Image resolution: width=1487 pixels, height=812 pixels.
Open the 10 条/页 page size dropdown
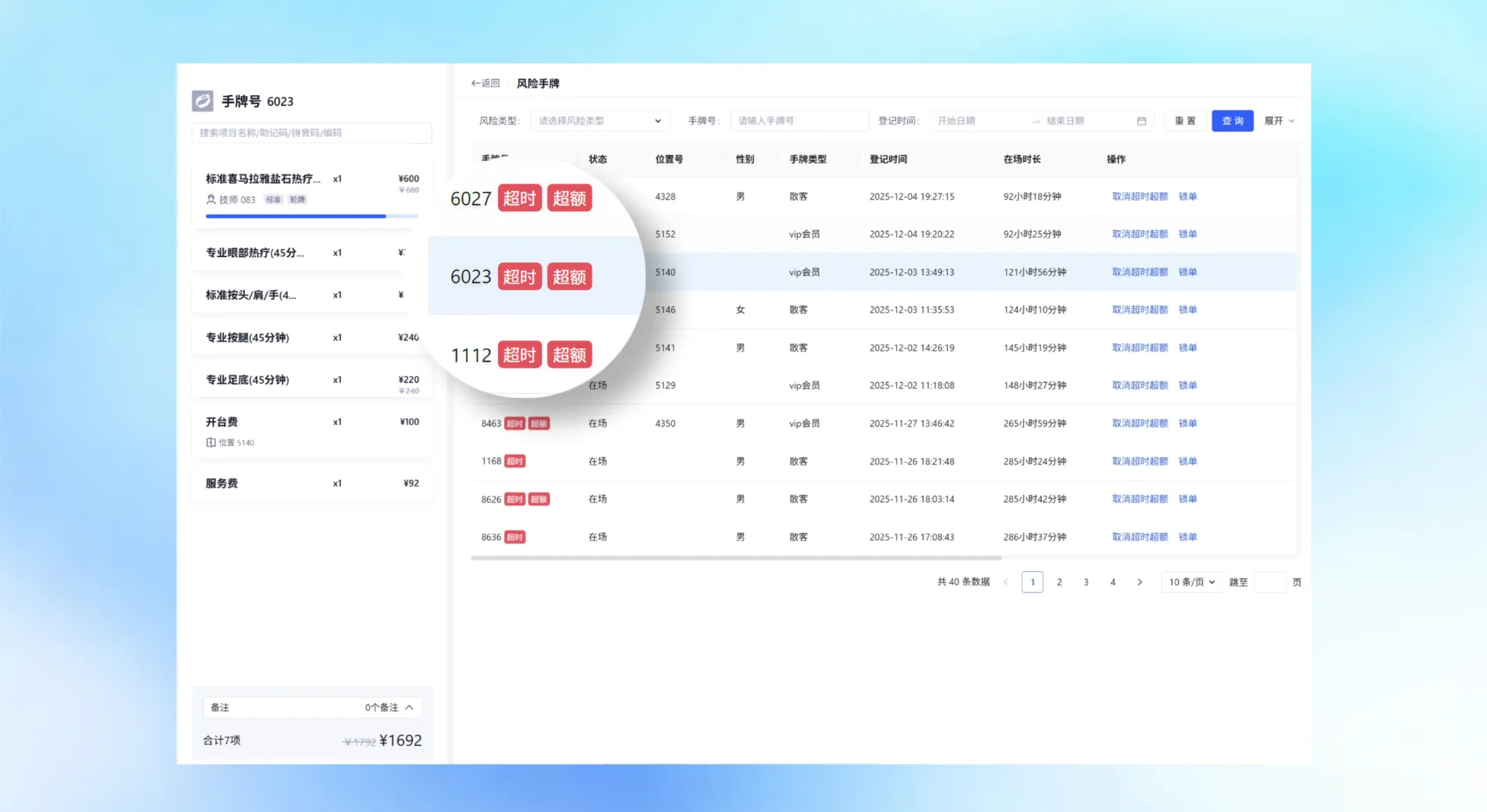[1191, 582]
